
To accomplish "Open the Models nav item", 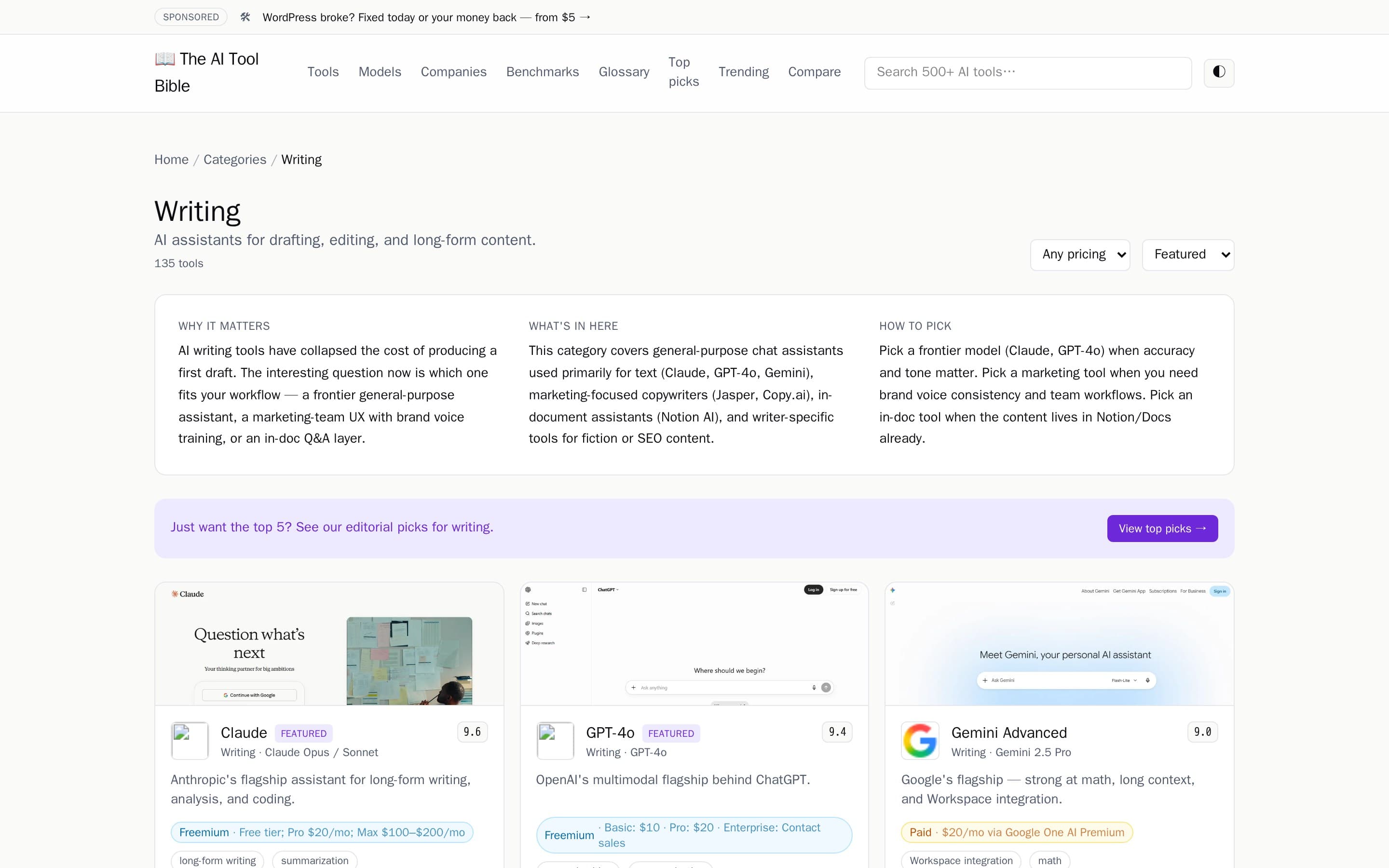I will point(380,72).
